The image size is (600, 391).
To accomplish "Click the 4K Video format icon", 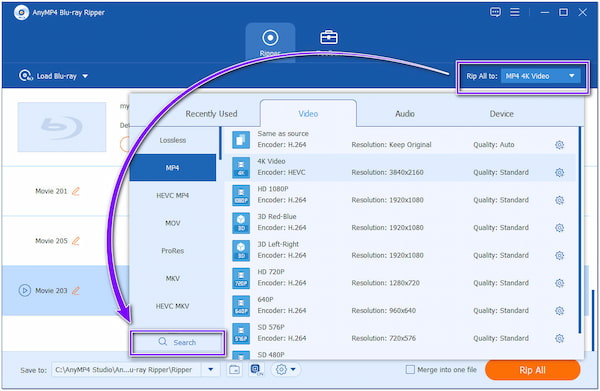I will 241,168.
